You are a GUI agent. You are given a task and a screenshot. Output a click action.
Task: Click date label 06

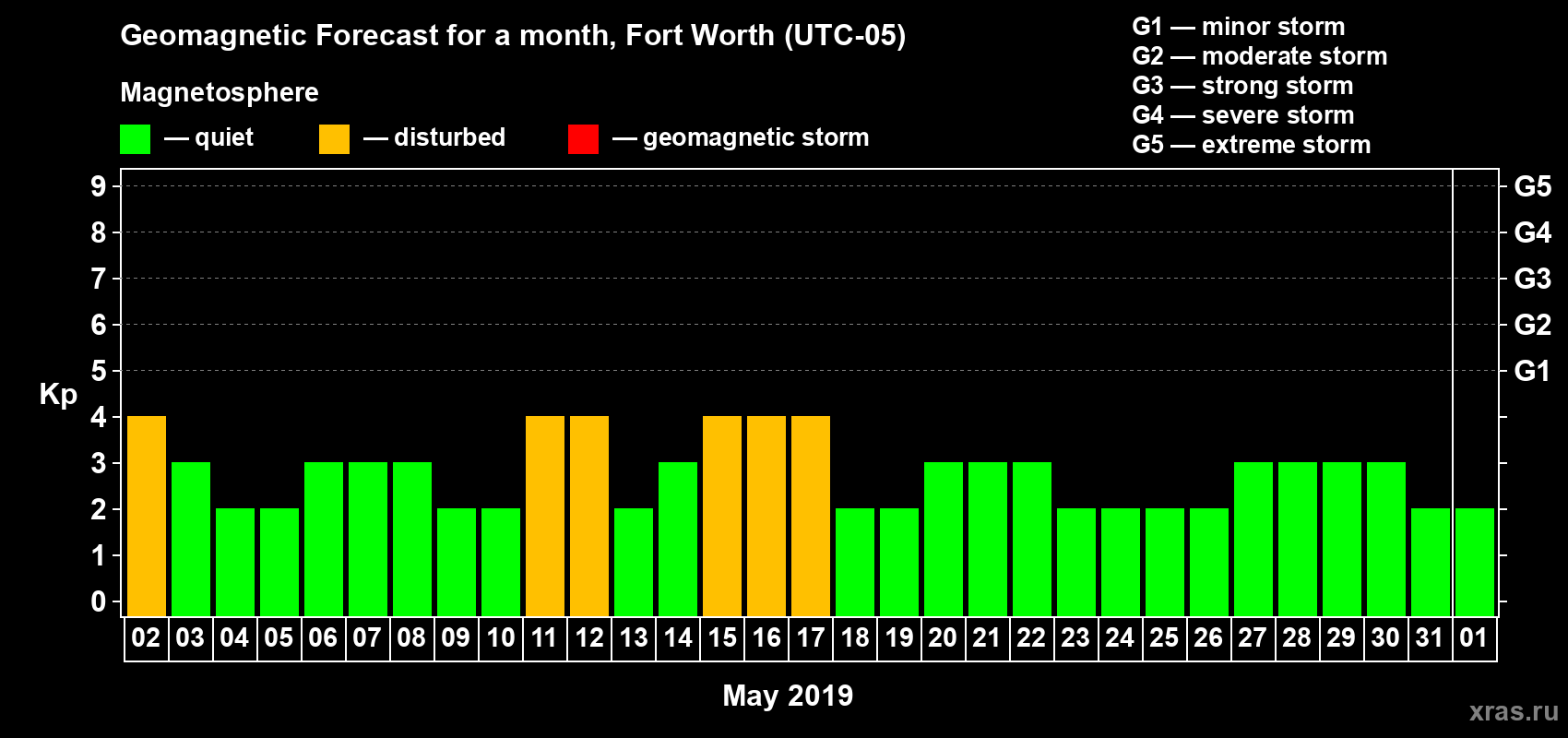coord(323,638)
